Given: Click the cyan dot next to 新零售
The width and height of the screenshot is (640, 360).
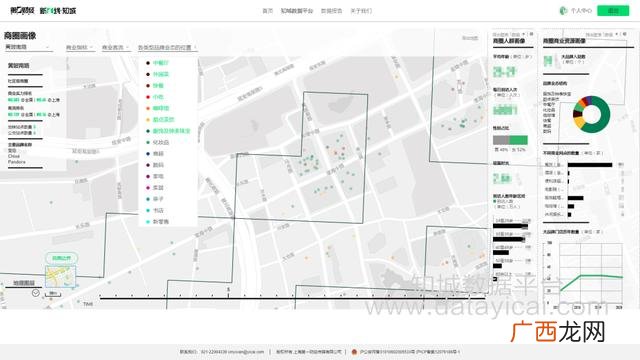Looking at the screenshot, I should tap(148, 222).
